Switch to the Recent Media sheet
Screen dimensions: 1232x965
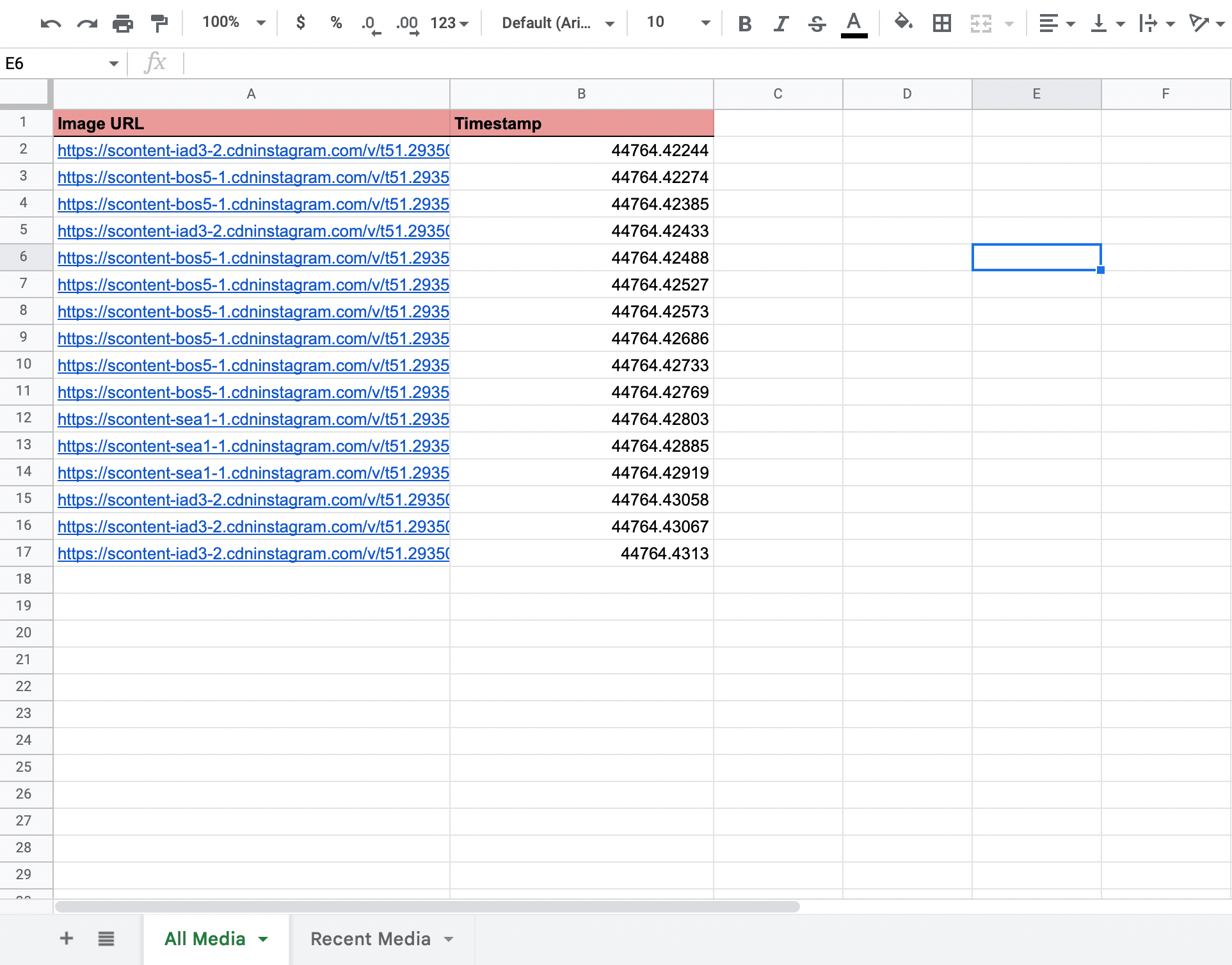pyautogui.click(x=371, y=938)
